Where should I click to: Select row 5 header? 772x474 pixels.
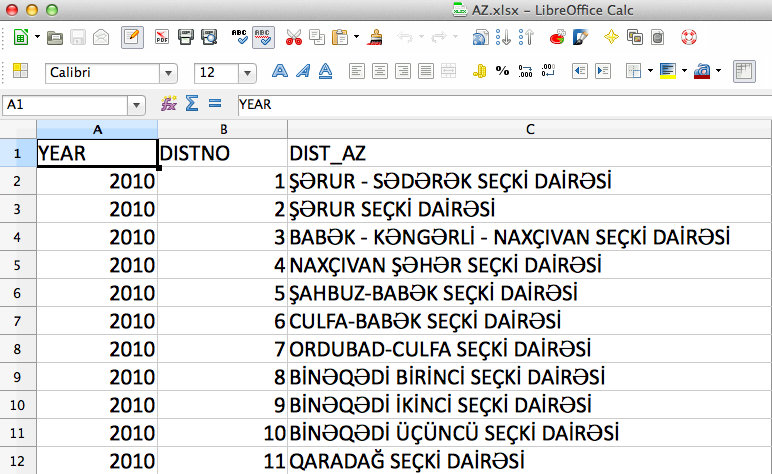coord(17,266)
